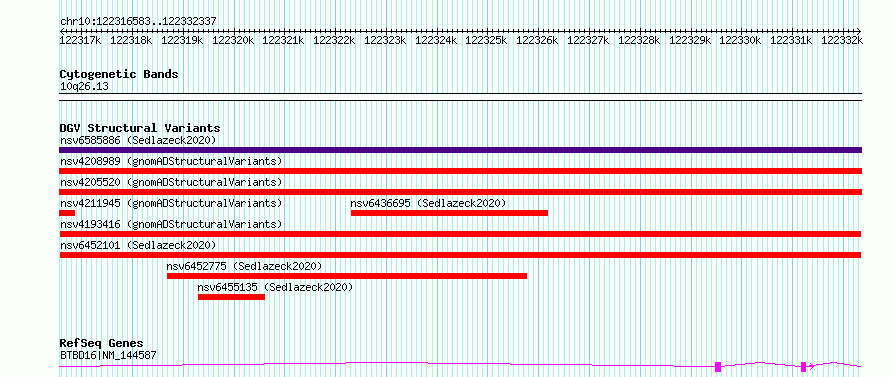The image size is (890, 377).
Task: Click the BTBD16 exon block with arrow
Action: [x=803, y=367]
